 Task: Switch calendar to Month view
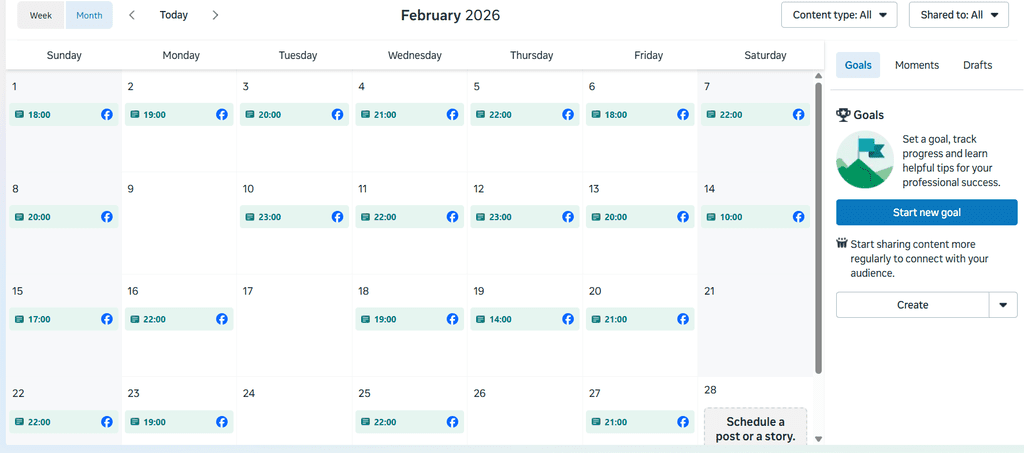89,15
